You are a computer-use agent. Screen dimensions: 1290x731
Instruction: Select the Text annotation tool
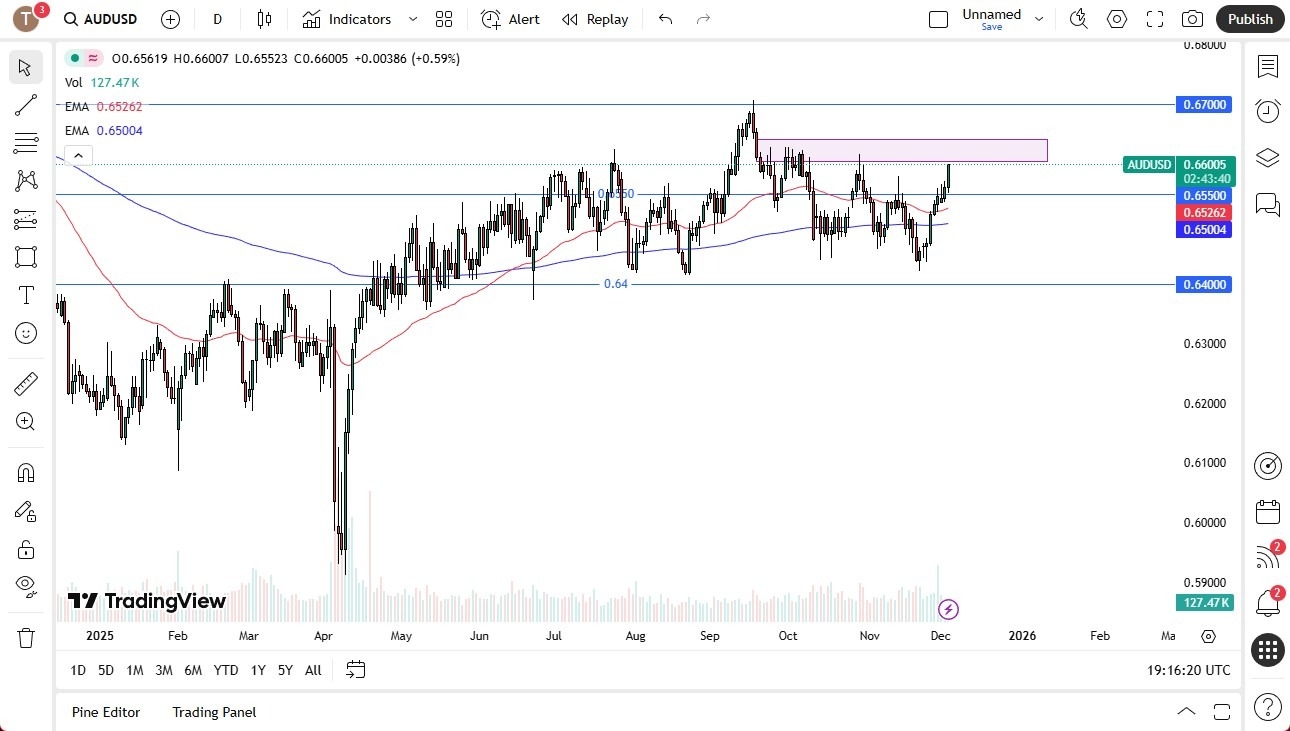[25, 295]
